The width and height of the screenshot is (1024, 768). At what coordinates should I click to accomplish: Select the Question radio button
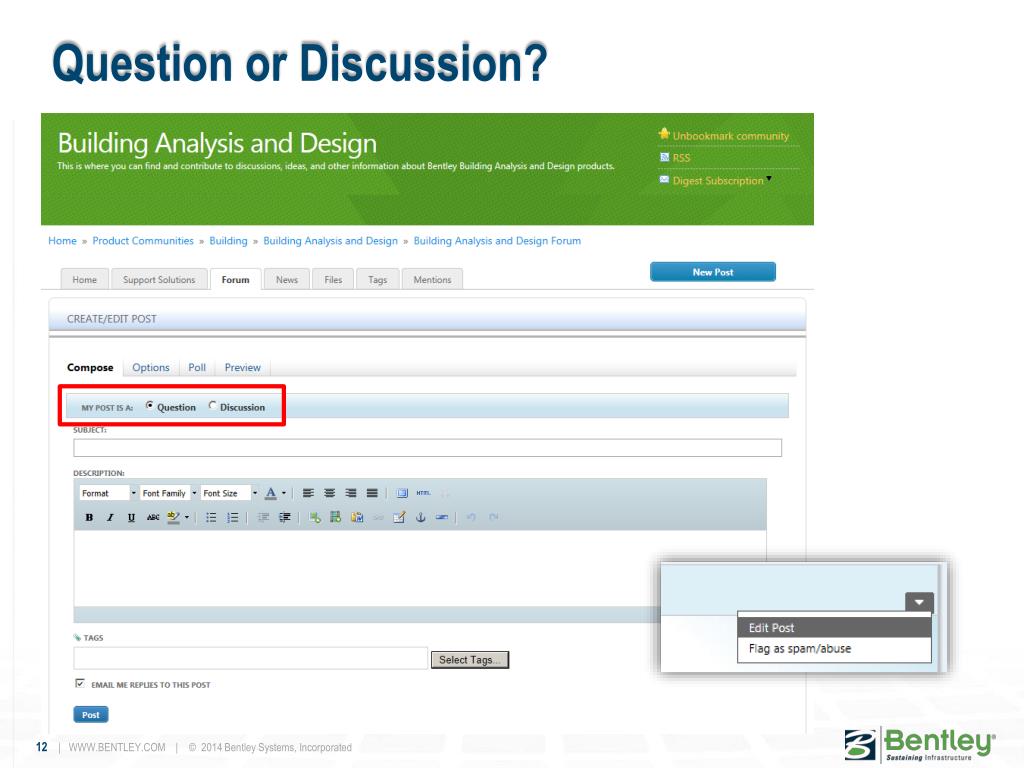150,406
